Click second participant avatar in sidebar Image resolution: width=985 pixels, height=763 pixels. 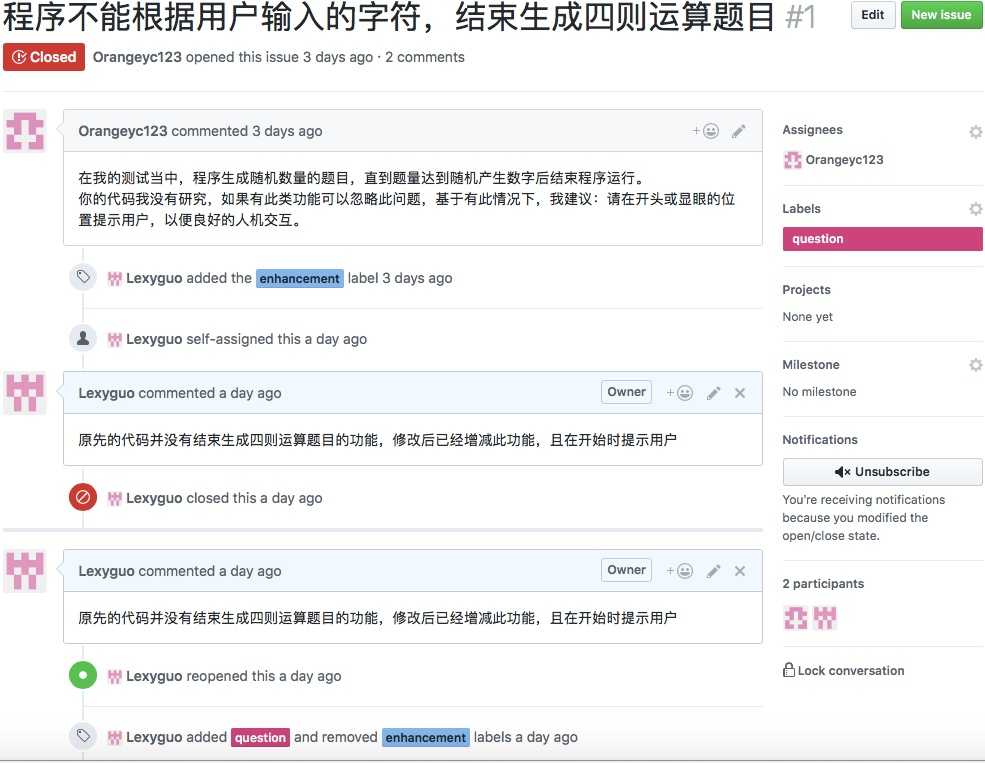pos(825,618)
